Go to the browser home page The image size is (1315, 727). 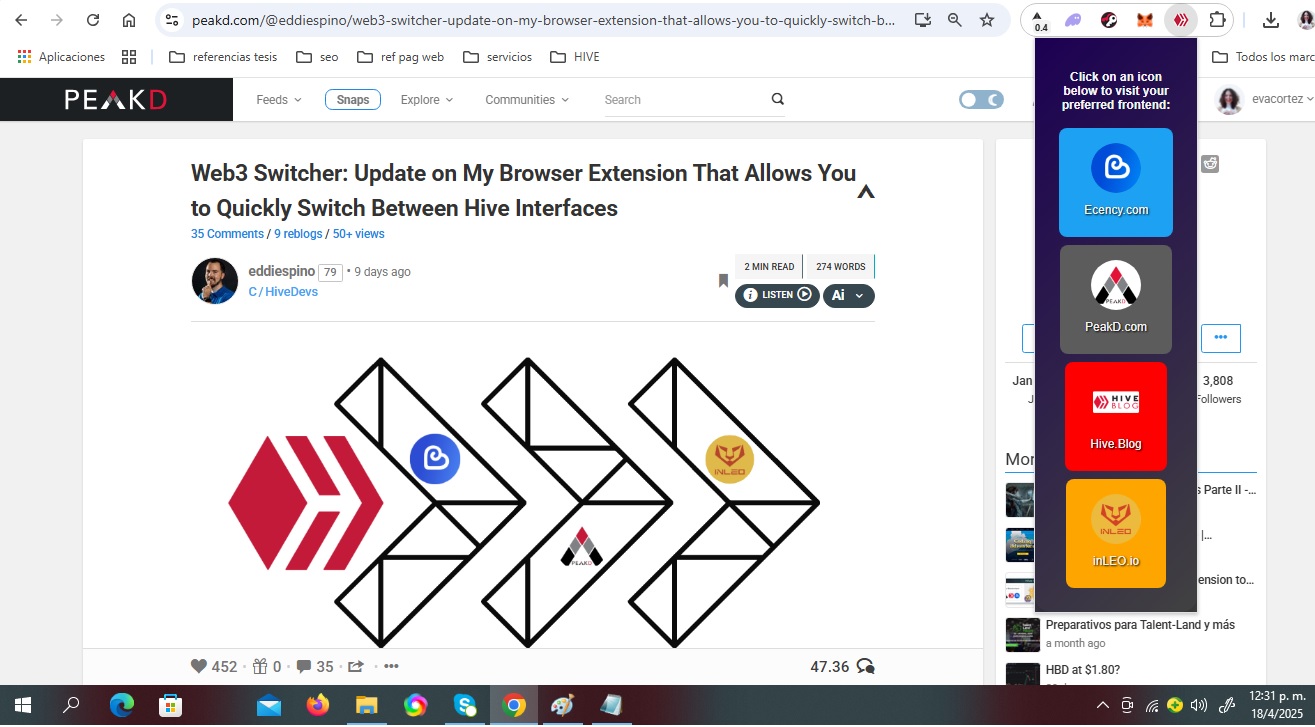point(129,20)
